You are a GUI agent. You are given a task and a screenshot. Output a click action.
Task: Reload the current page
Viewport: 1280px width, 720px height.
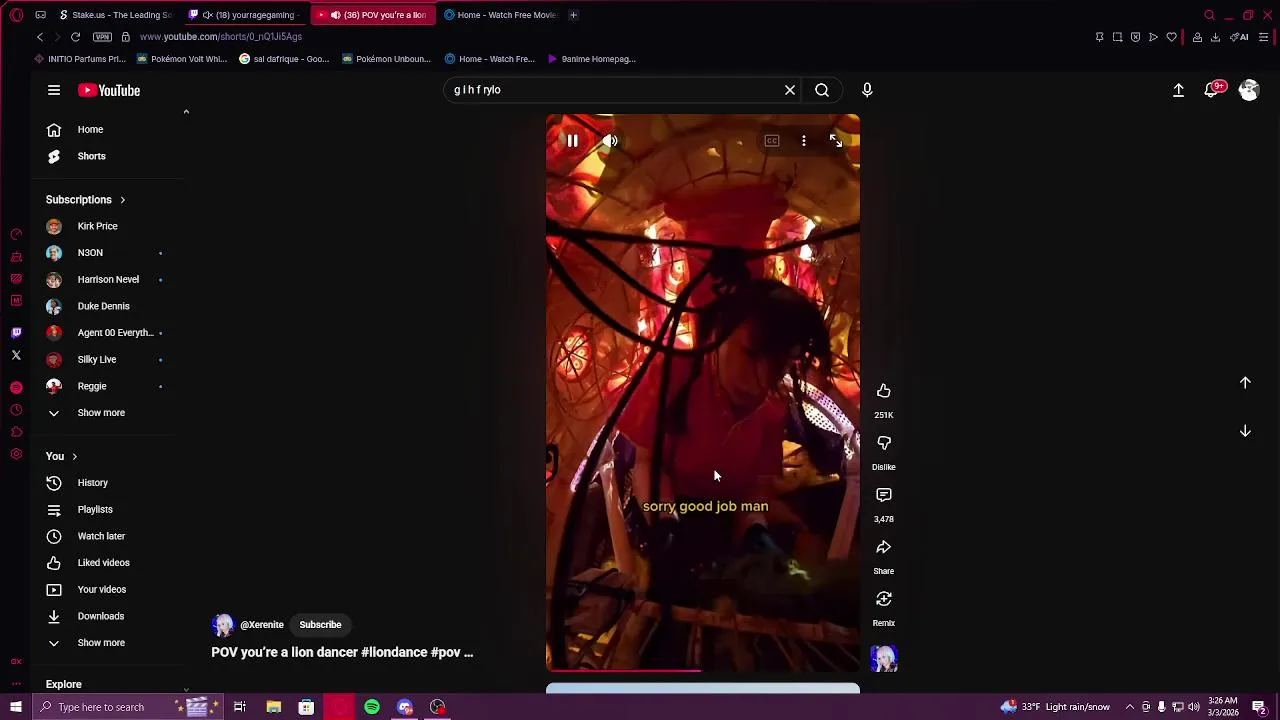point(75,37)
